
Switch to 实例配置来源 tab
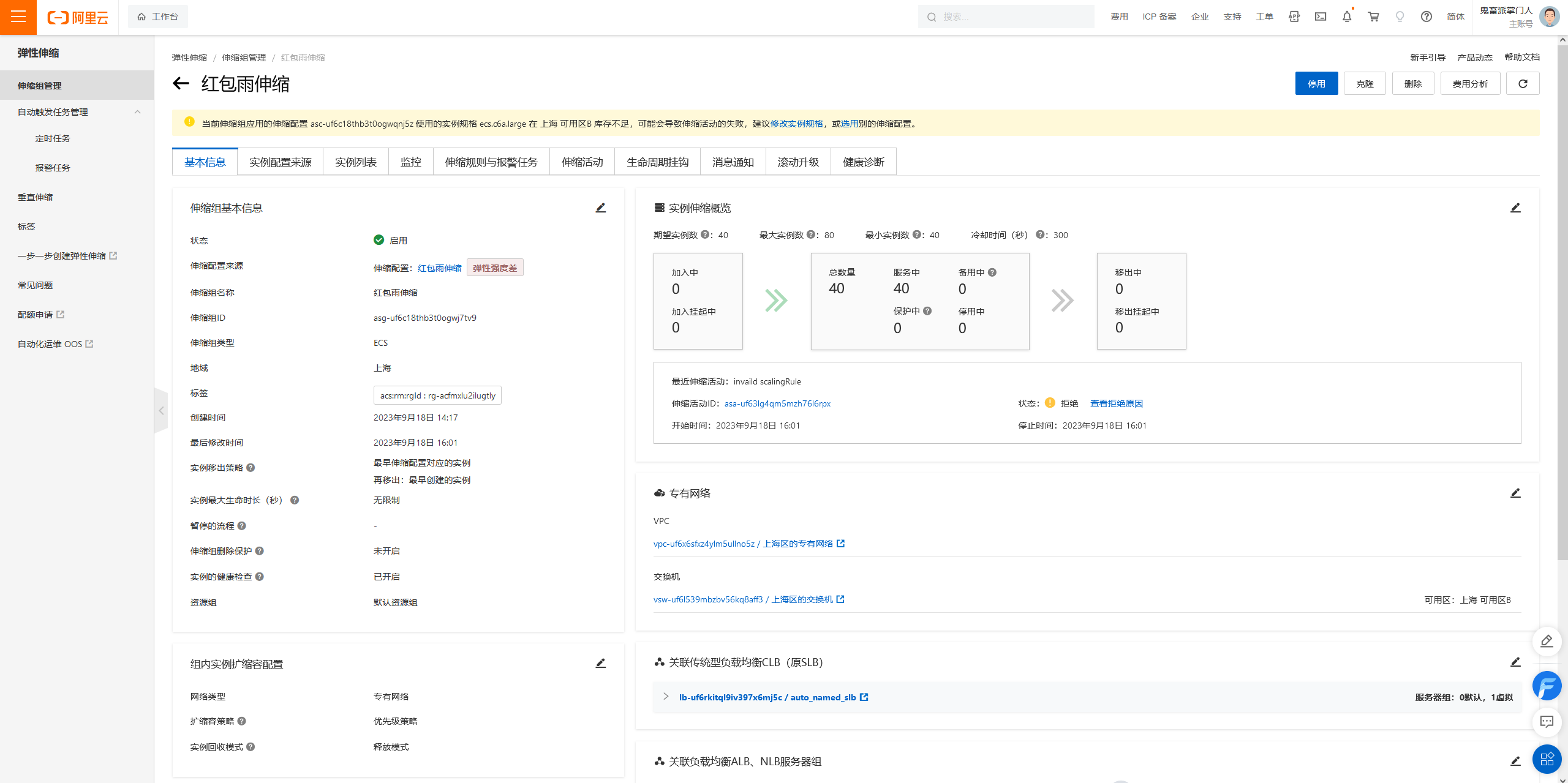(280, 162)
